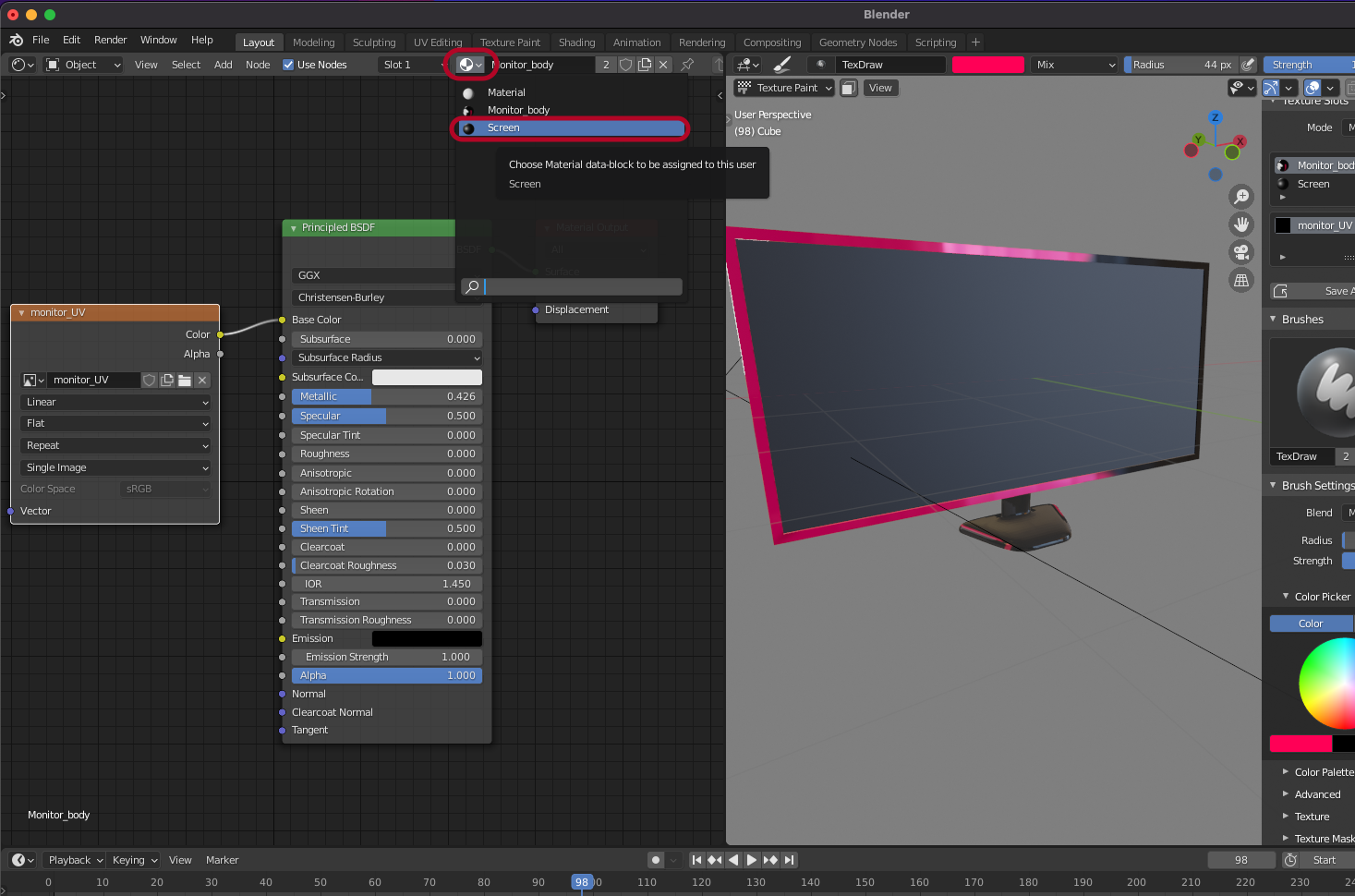Toggle the Use Nodes checkbox

[288, 65]
